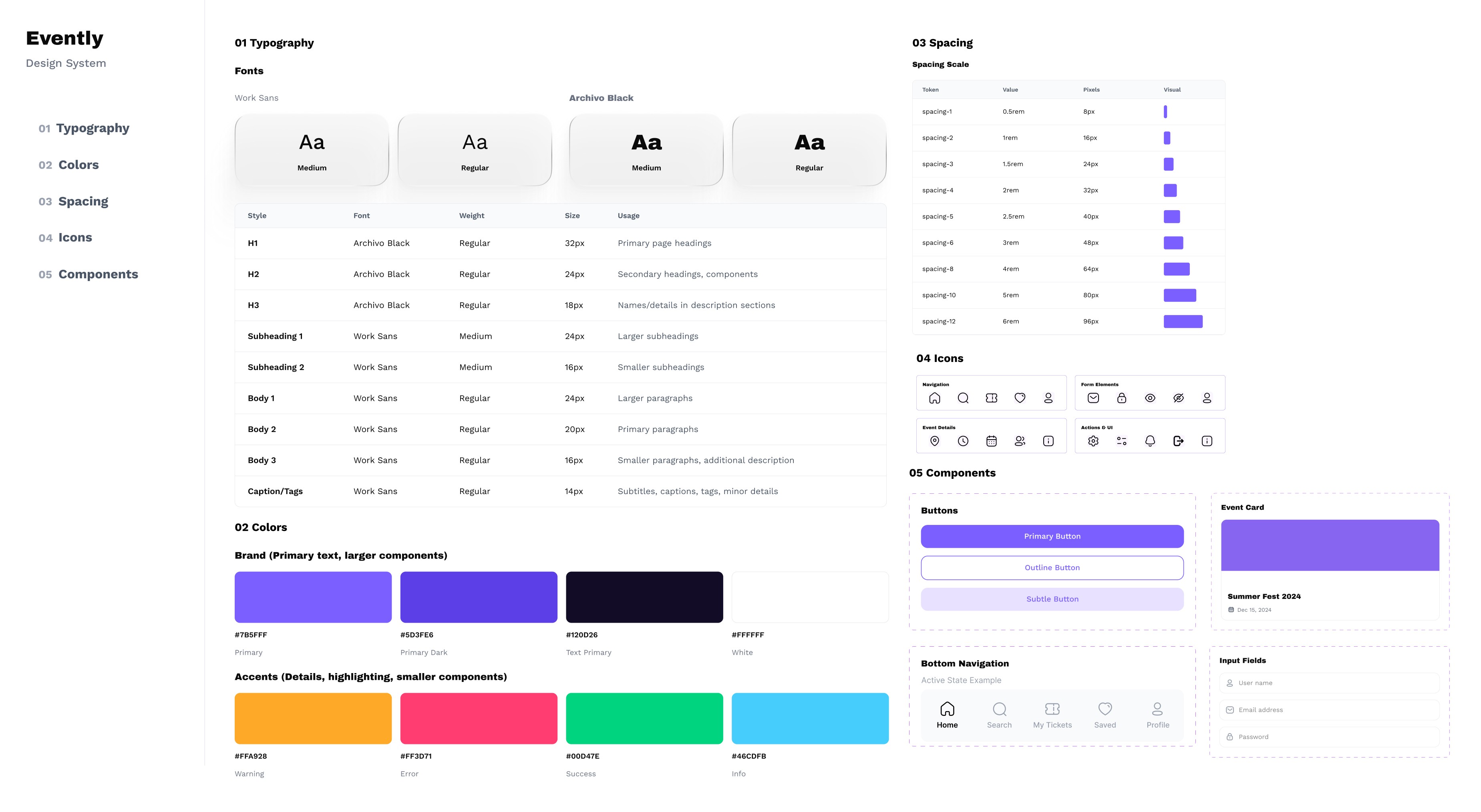This screenshot has width=1481, height=812.
Task: Click the settings gear icon in Actions & UI
Action: tap(1093, 441)
